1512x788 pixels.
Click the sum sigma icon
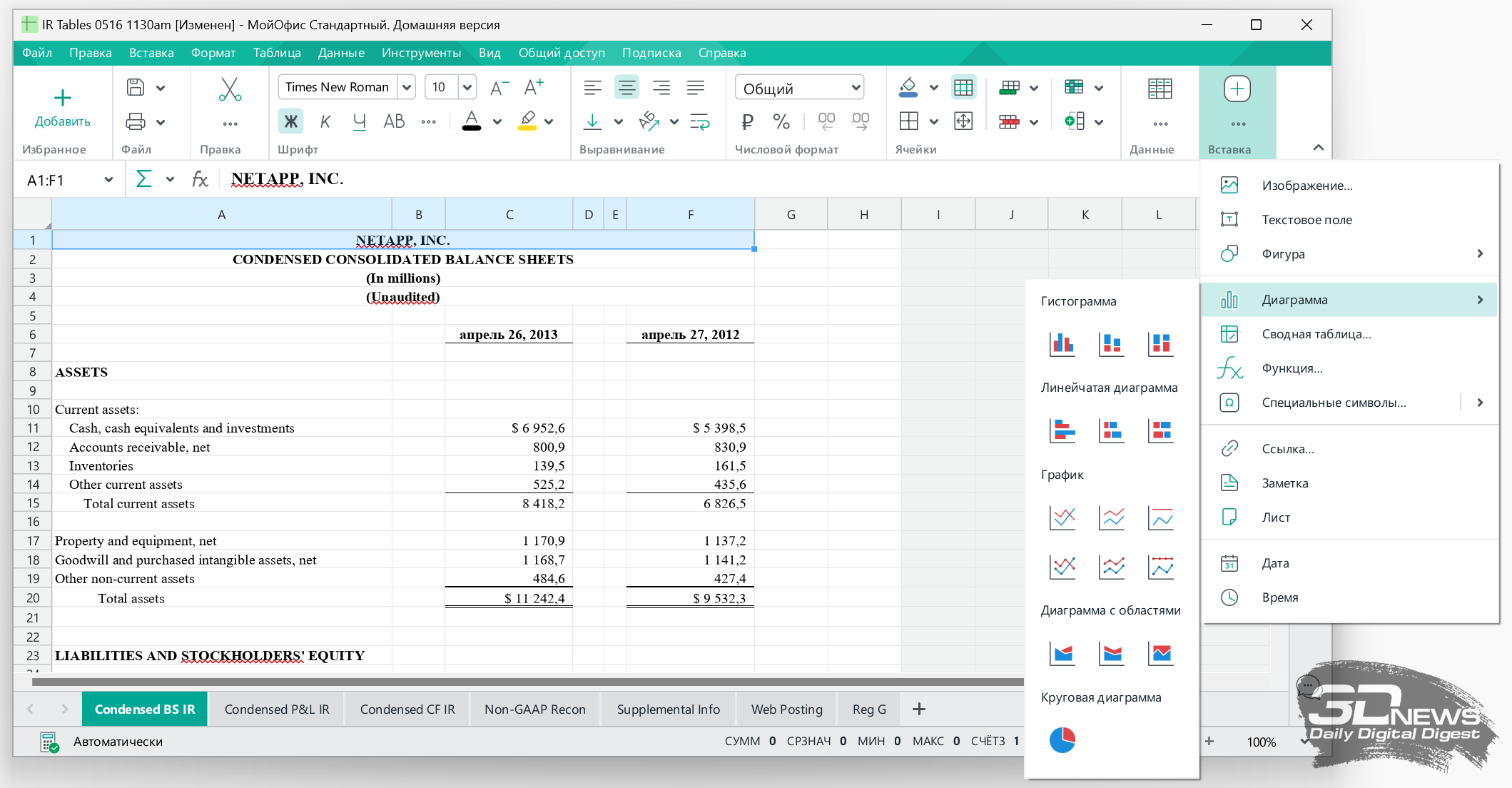point(143,179)
